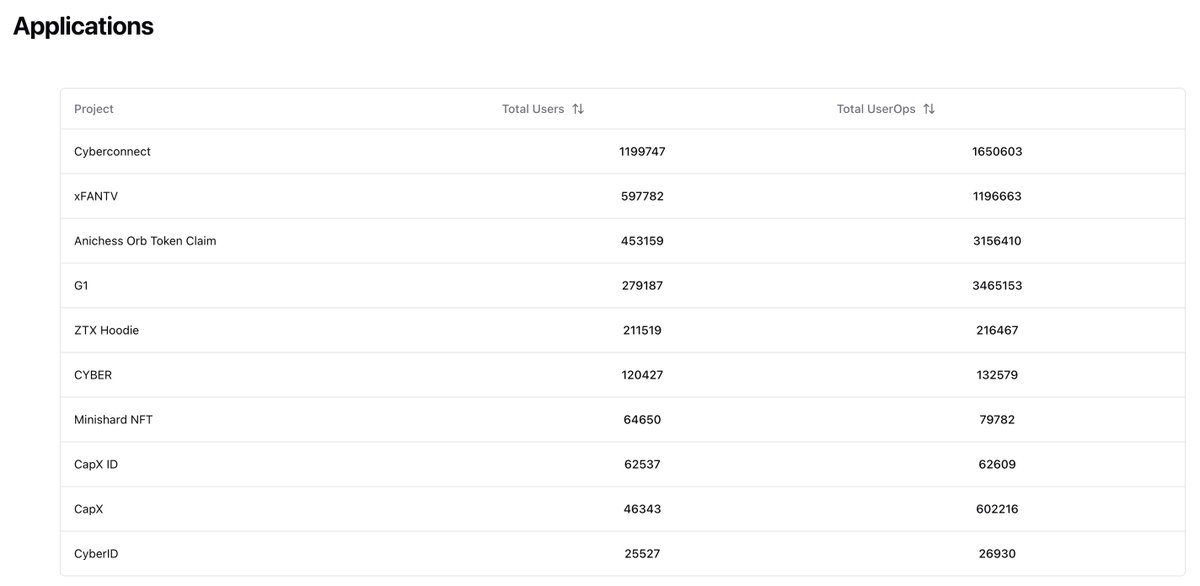Click CYBER total users value 120427

[642, 375]
